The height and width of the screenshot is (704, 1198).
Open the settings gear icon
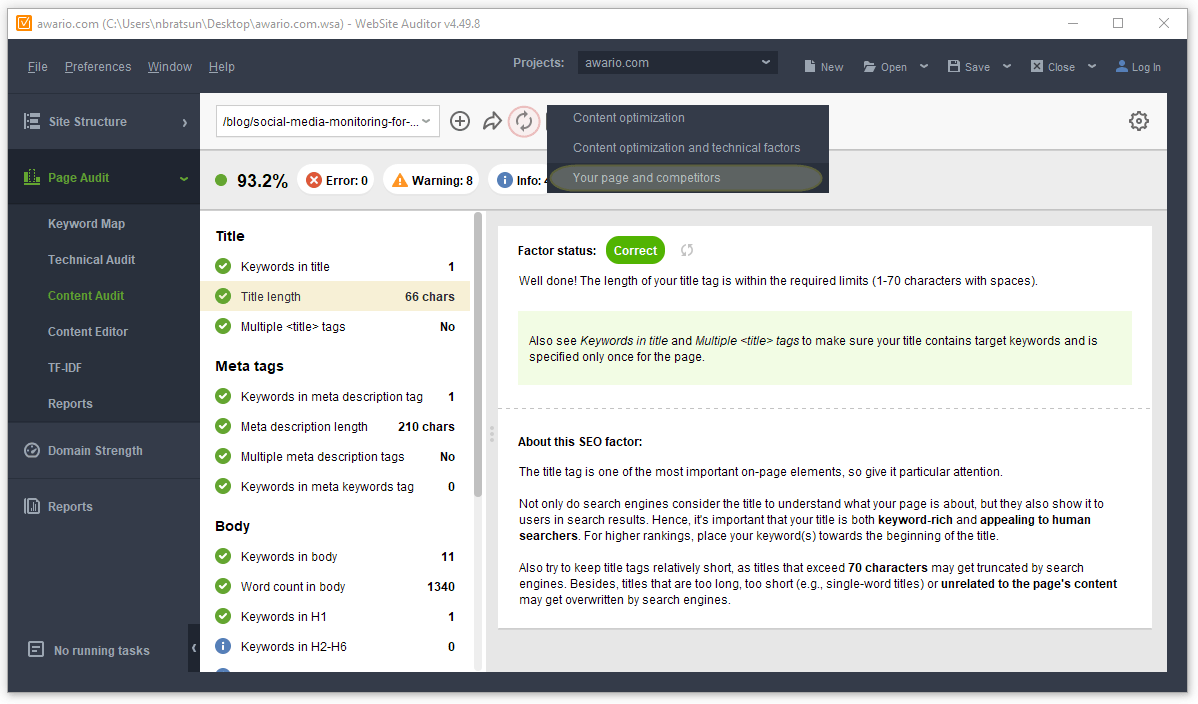pyautogui.click(x=1138, y=121)
